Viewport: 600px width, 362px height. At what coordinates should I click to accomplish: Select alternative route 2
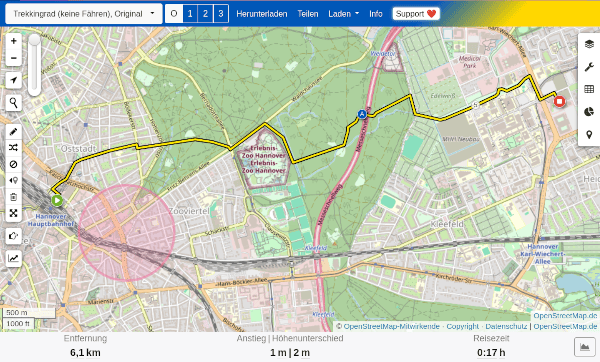coord(205,14)
